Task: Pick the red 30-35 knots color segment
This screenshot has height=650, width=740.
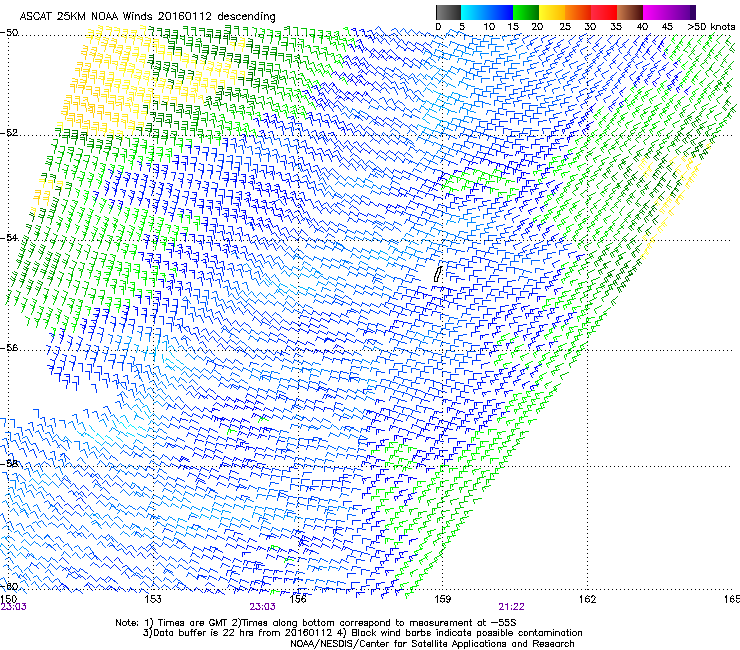Action: (604, 12)
